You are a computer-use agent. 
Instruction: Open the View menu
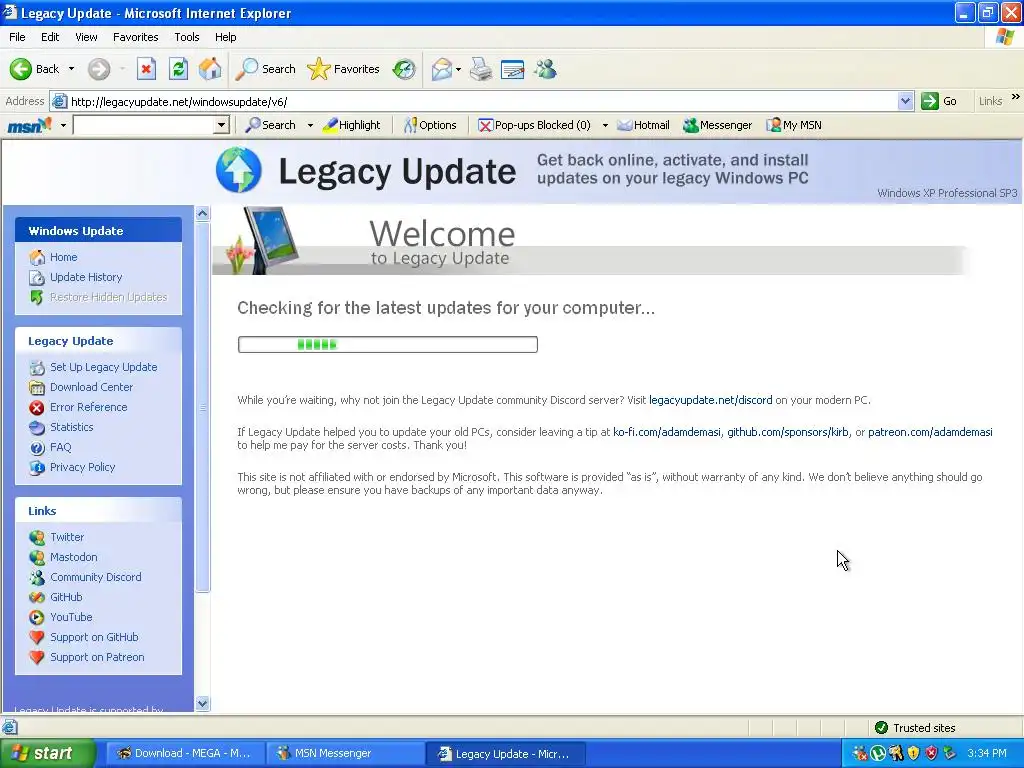pos(86,37)
